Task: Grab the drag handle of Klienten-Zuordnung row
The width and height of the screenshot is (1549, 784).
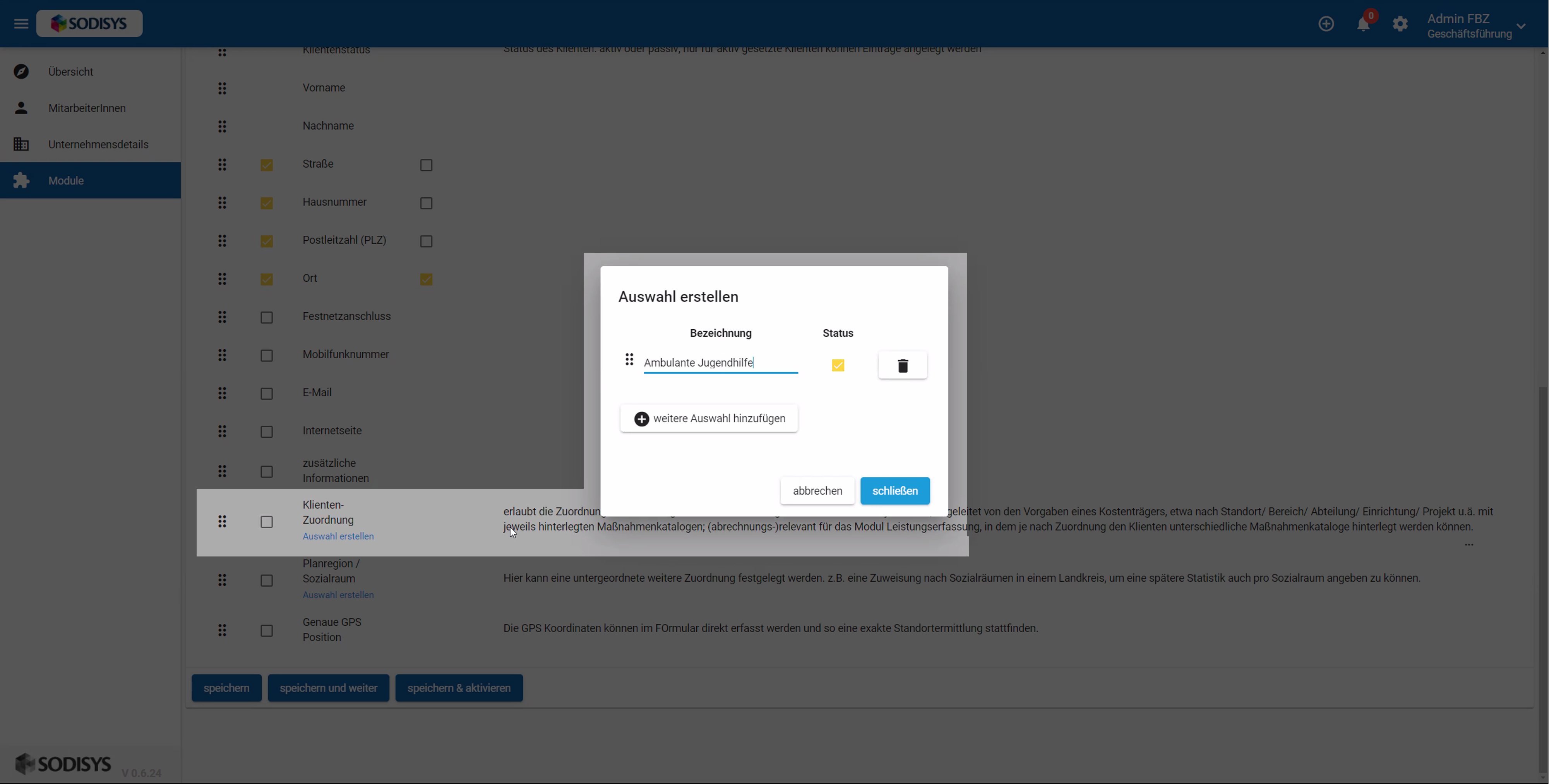Action: coord(222,521)
